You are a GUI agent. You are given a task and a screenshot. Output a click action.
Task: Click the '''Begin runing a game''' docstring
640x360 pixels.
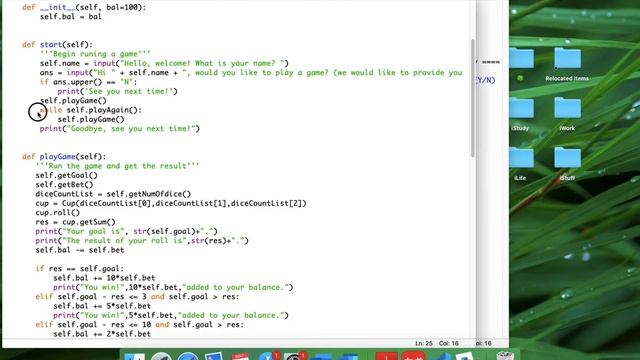tap(95, 54)
